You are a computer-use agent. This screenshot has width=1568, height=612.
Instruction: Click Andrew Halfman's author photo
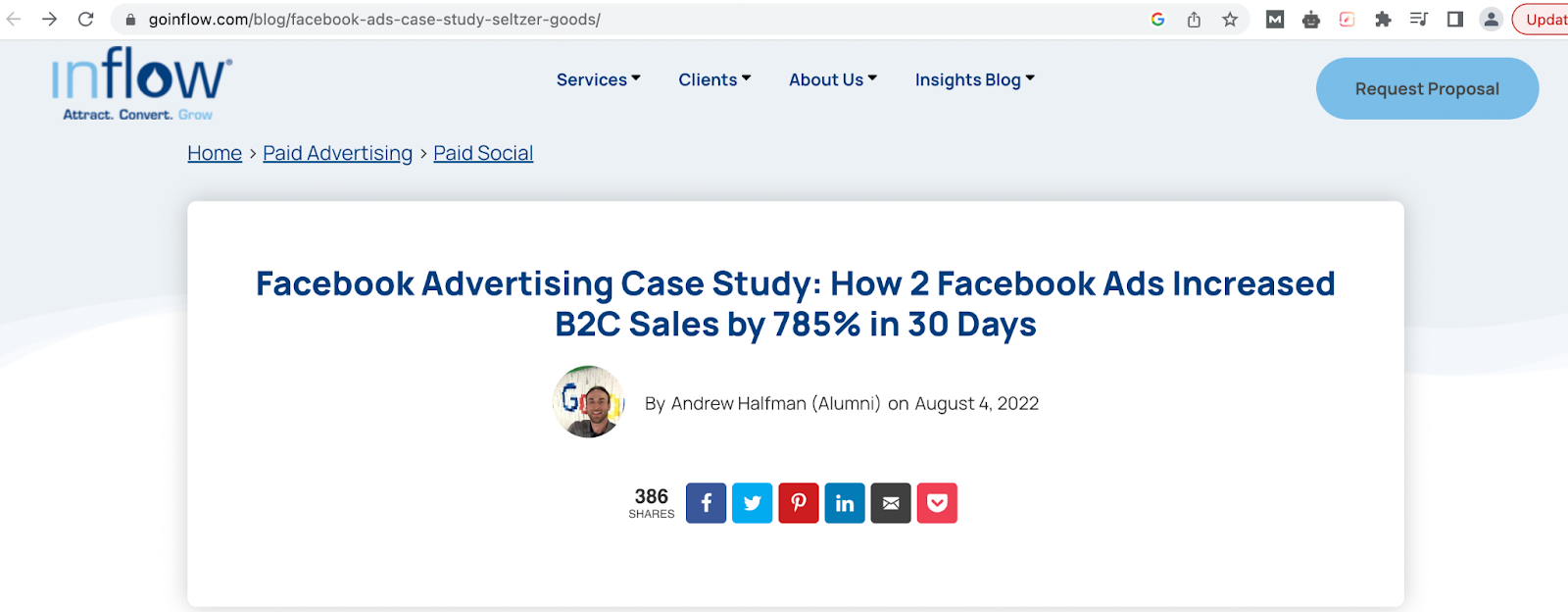[588, 402]
